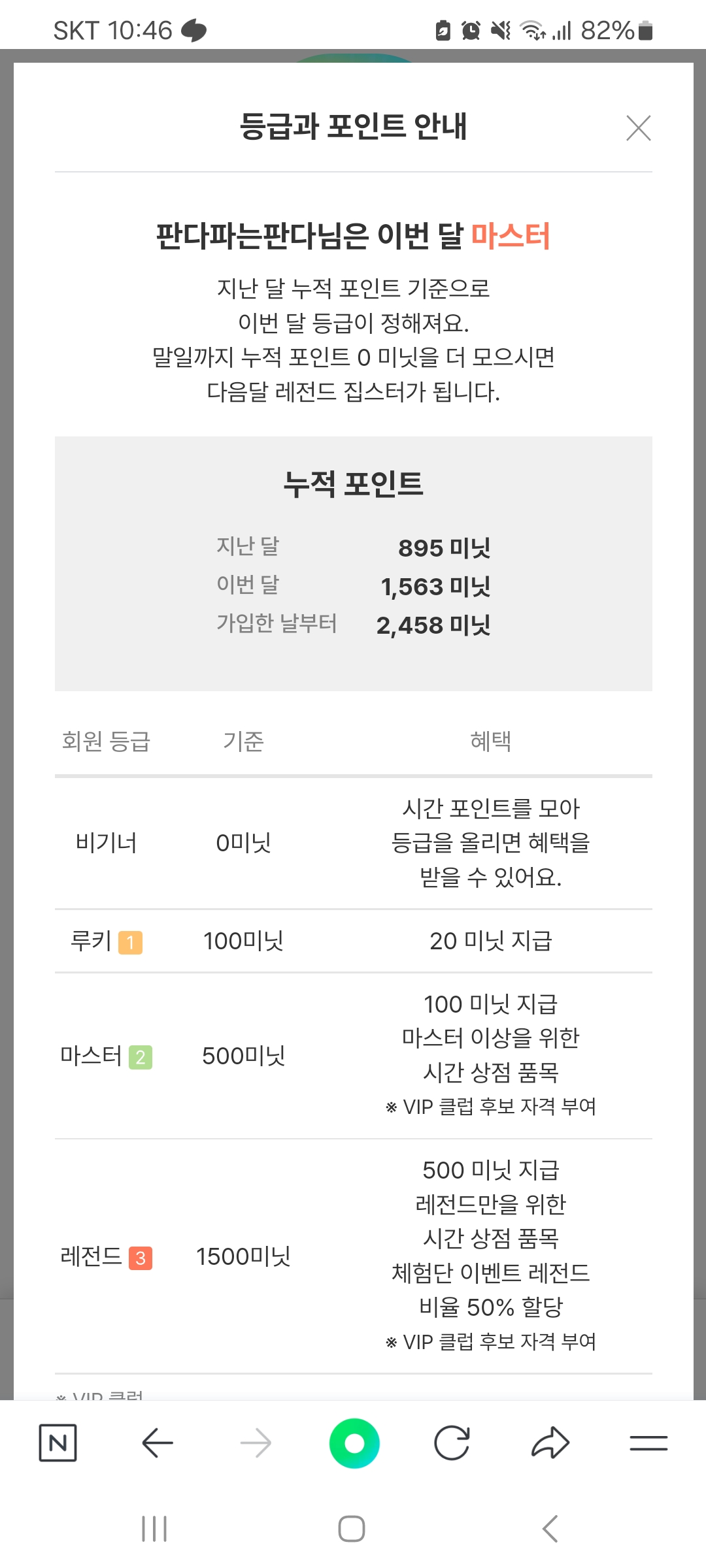Tap the Android system back chevron
The height and width of the screenshot is (1568, 706).
tap(550, 1529)
